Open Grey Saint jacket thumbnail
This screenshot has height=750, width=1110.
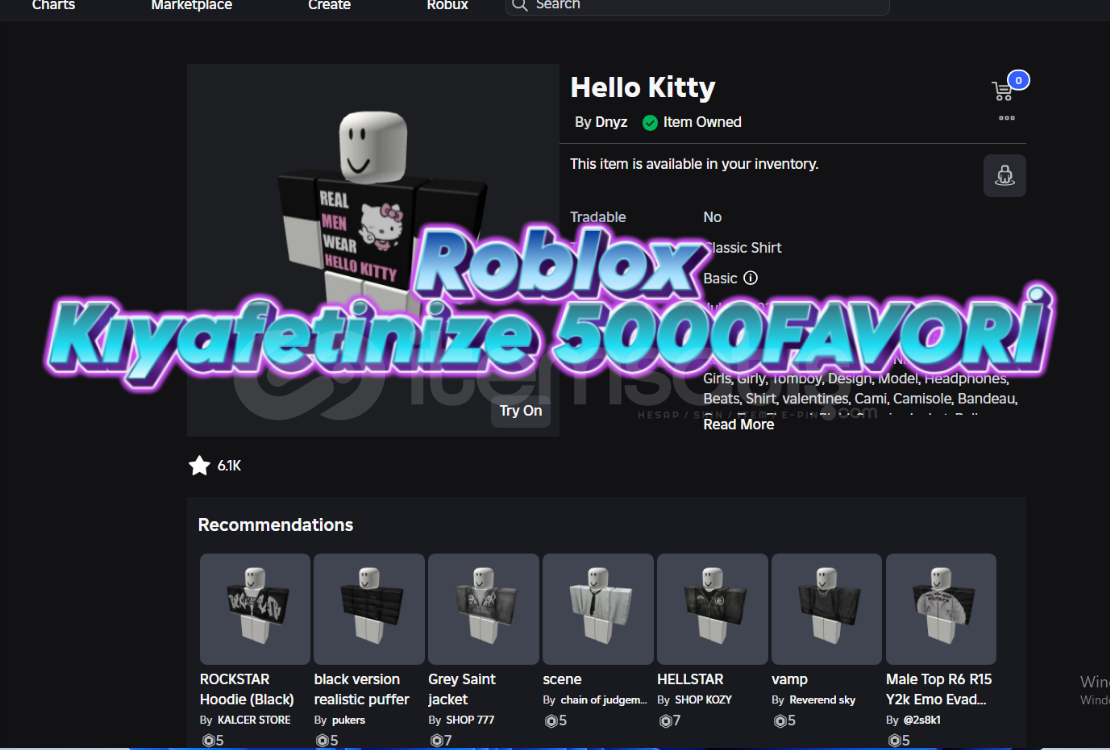[484, 609]
